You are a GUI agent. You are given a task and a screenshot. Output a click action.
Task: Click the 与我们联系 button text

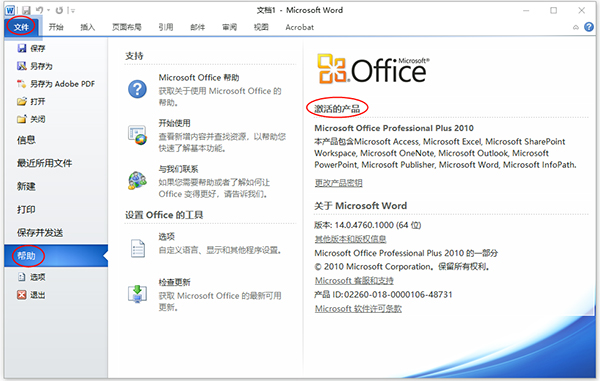(178, 169)
